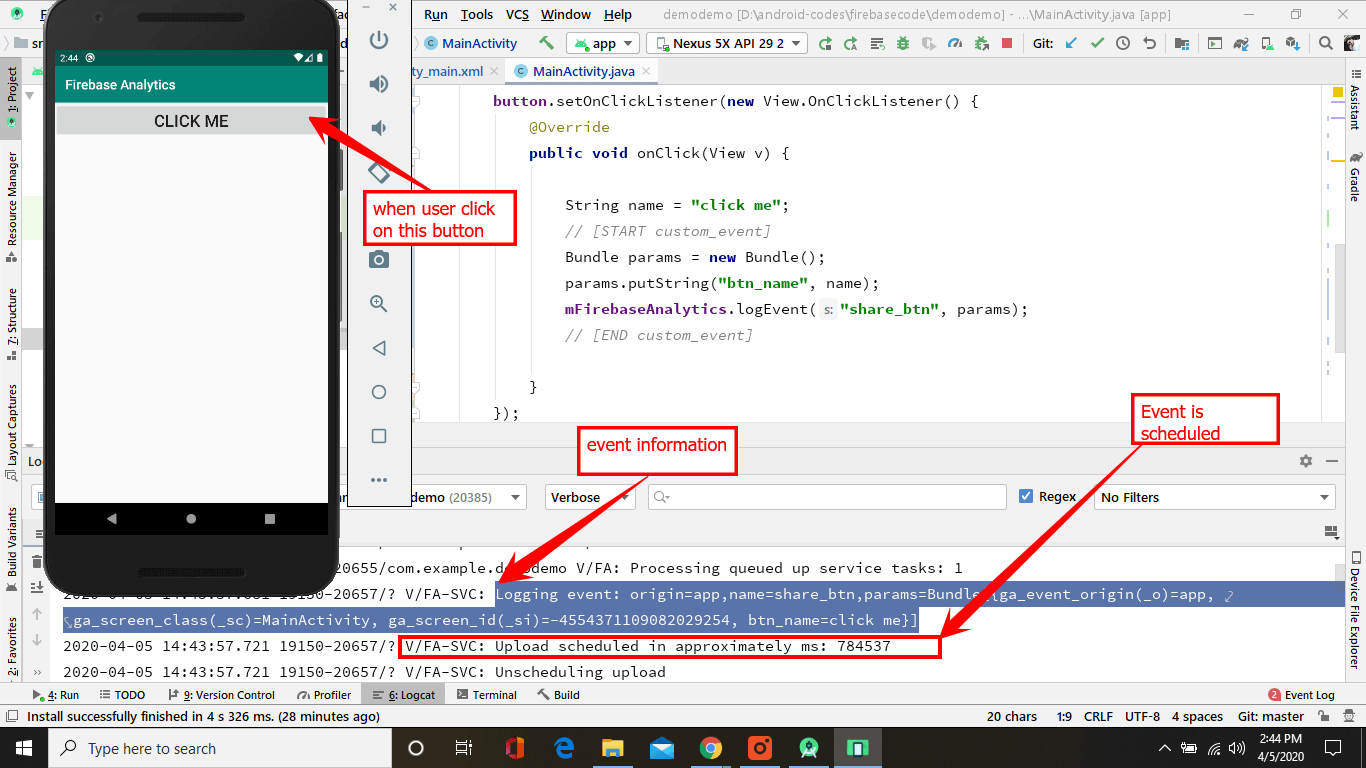Toggle the Regex checkbox

[x=1025, y=496]
